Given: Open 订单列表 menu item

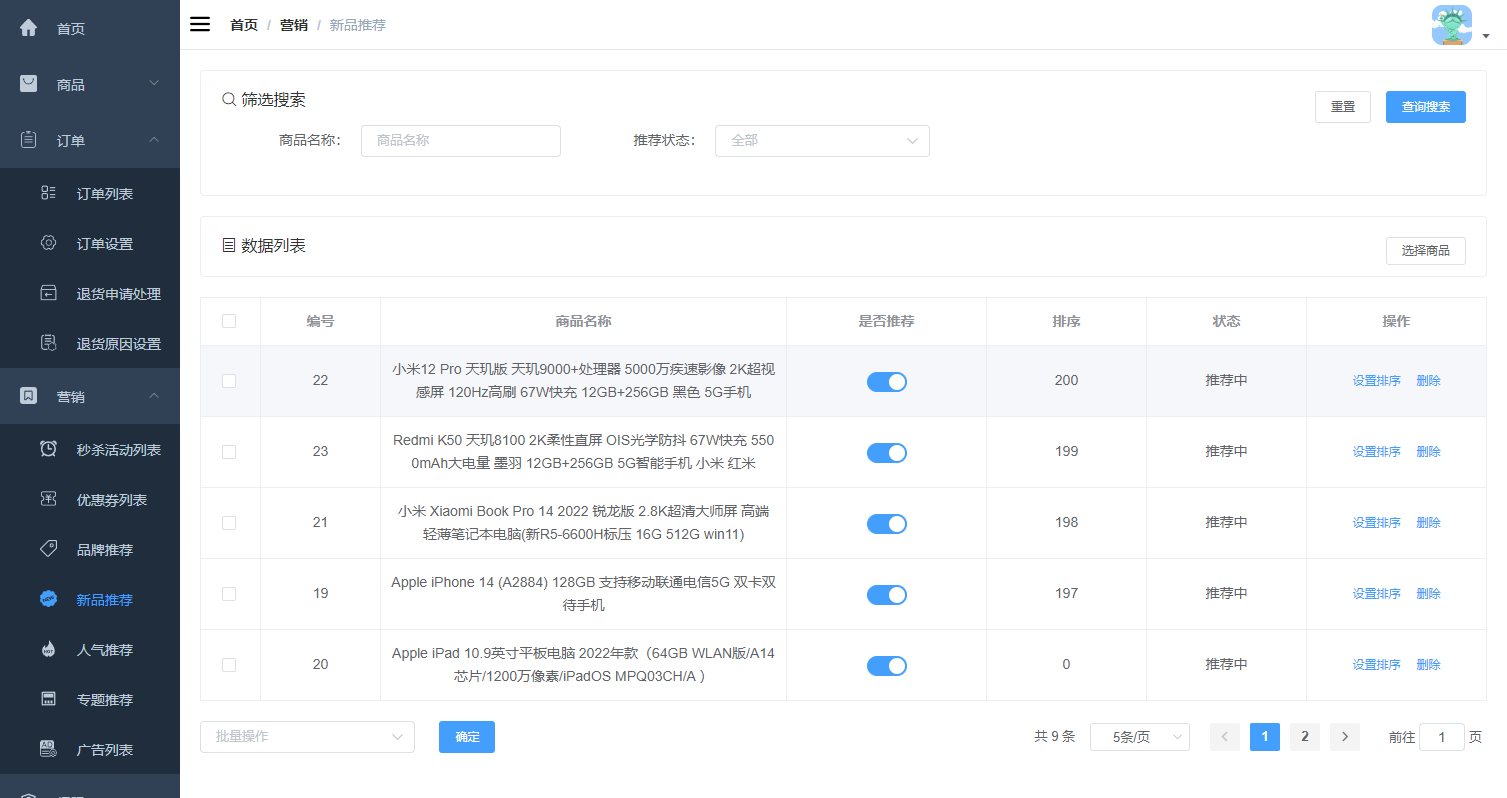Looking at the screenshot, I should (90, 193).
